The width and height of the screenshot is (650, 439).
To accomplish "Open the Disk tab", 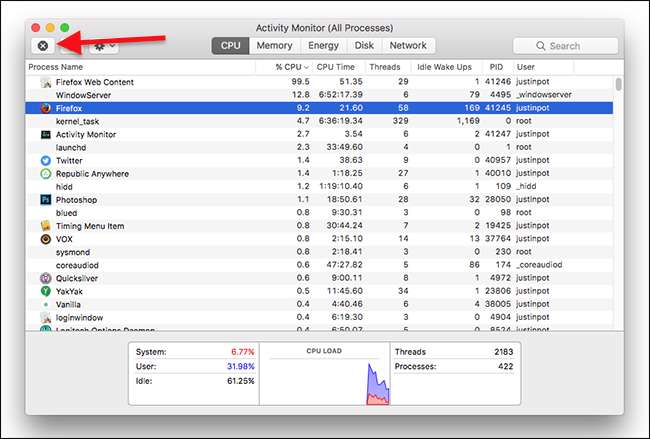I will (365, 46).
